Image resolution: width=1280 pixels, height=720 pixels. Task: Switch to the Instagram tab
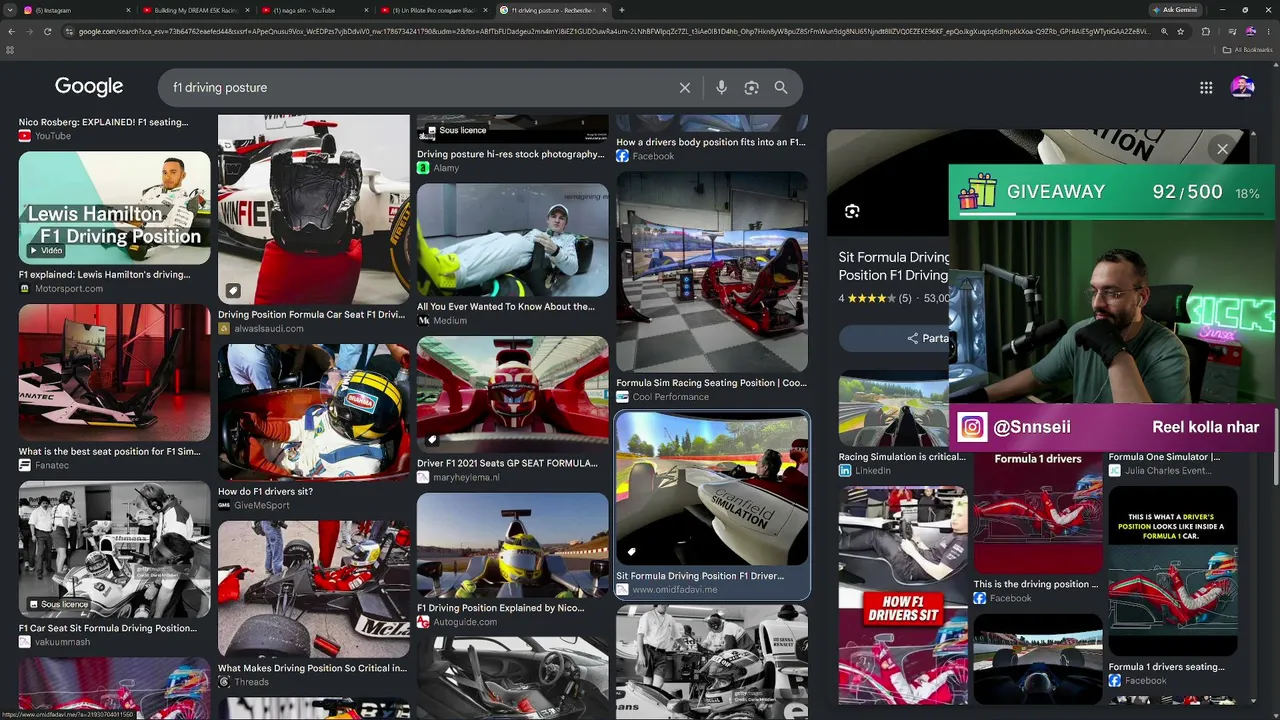78,10
